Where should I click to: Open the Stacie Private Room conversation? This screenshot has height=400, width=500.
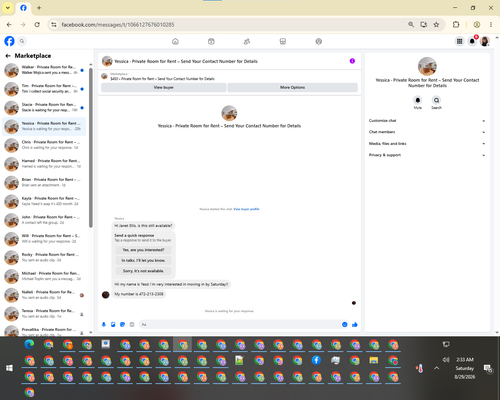click(44, 108)
